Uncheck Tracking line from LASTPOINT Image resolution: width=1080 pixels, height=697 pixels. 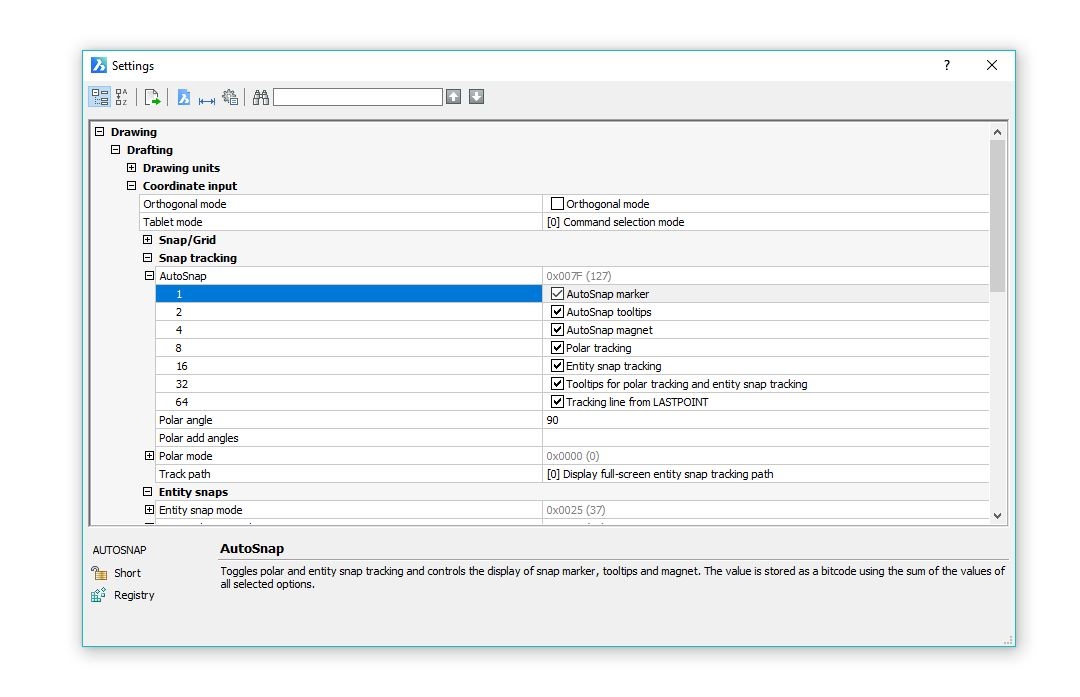click(557, 402)
